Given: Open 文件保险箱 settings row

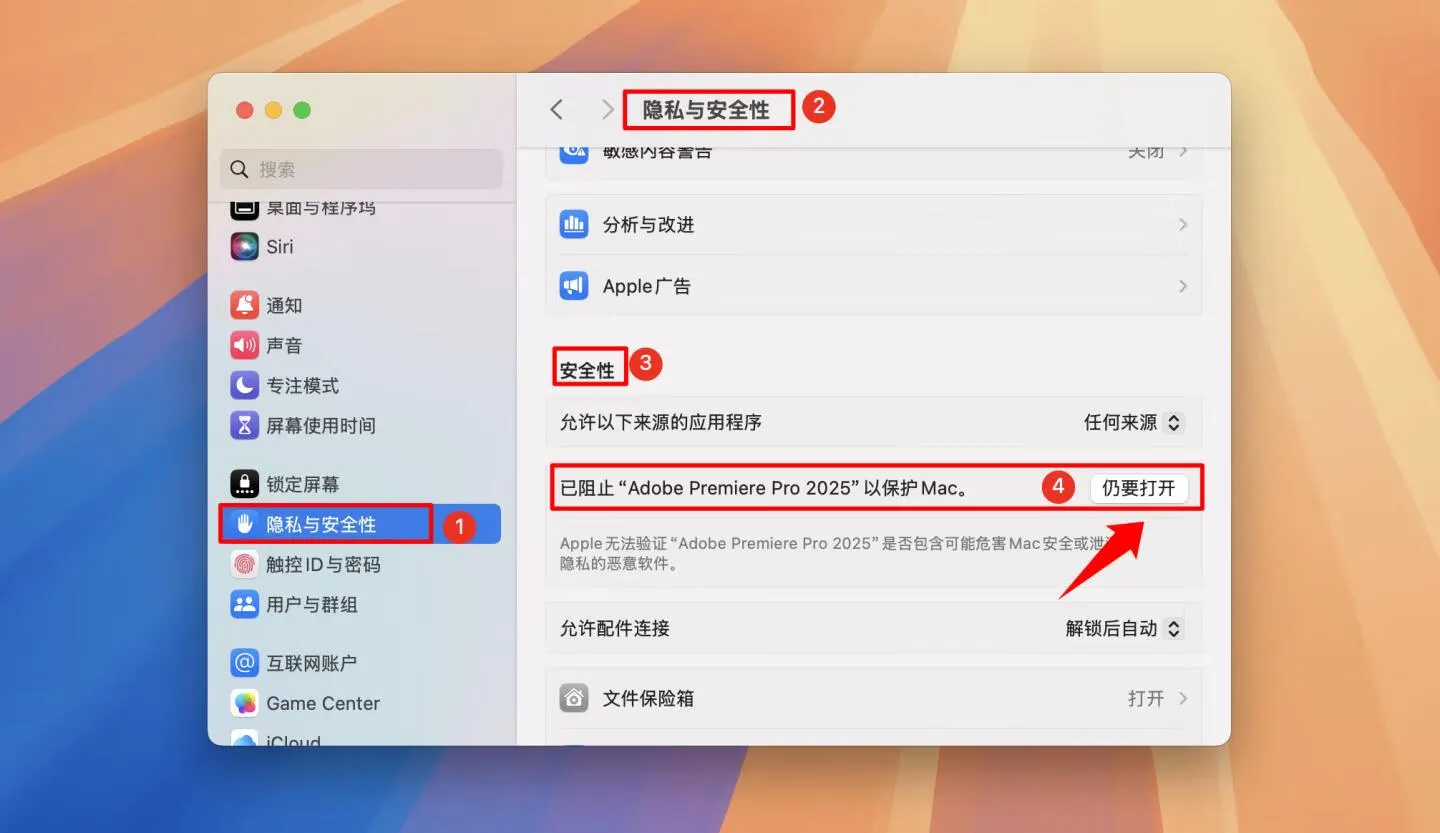Looking at the screenshot, I should [874, 698].
